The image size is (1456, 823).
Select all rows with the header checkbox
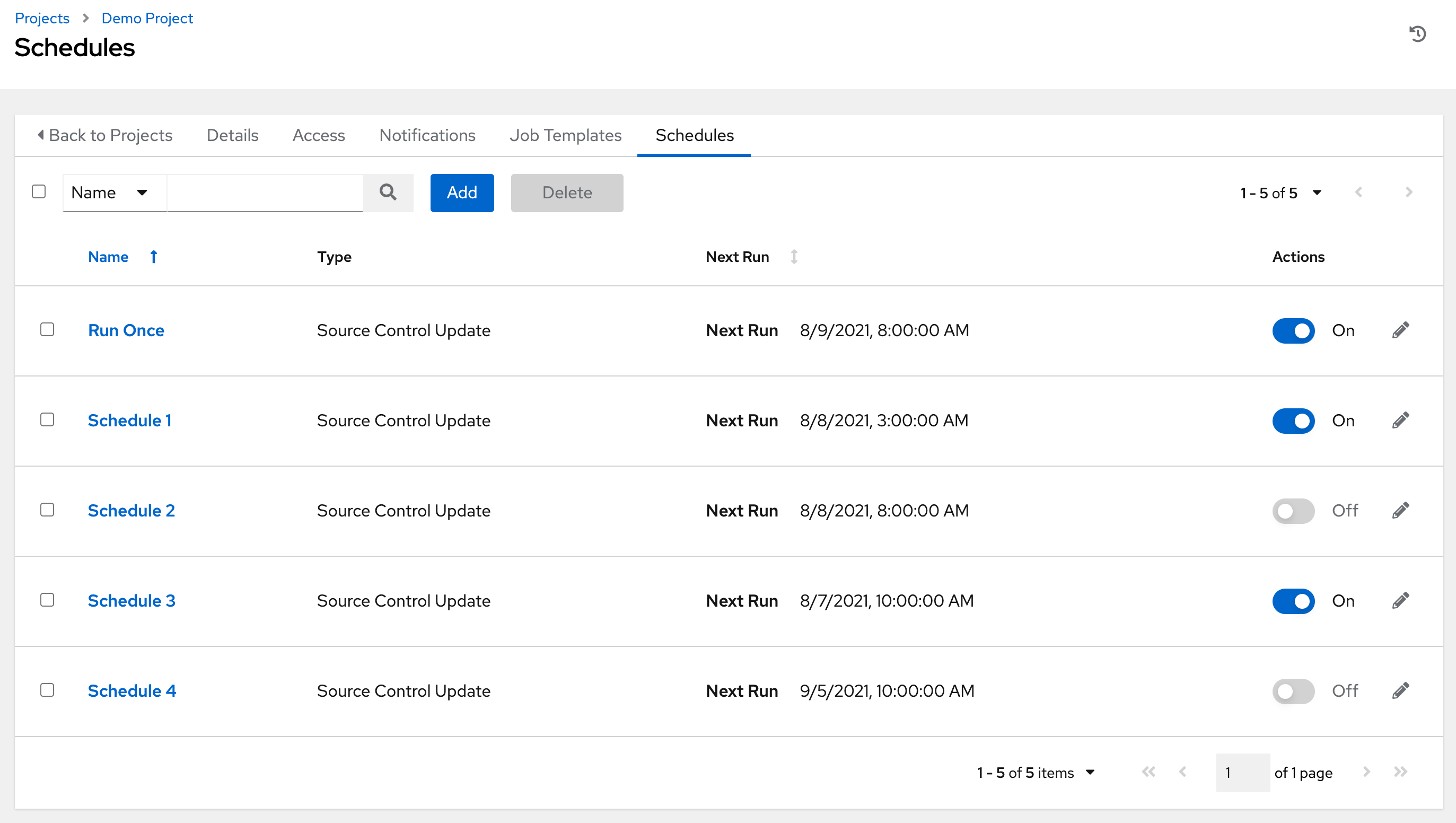point(39,192)
